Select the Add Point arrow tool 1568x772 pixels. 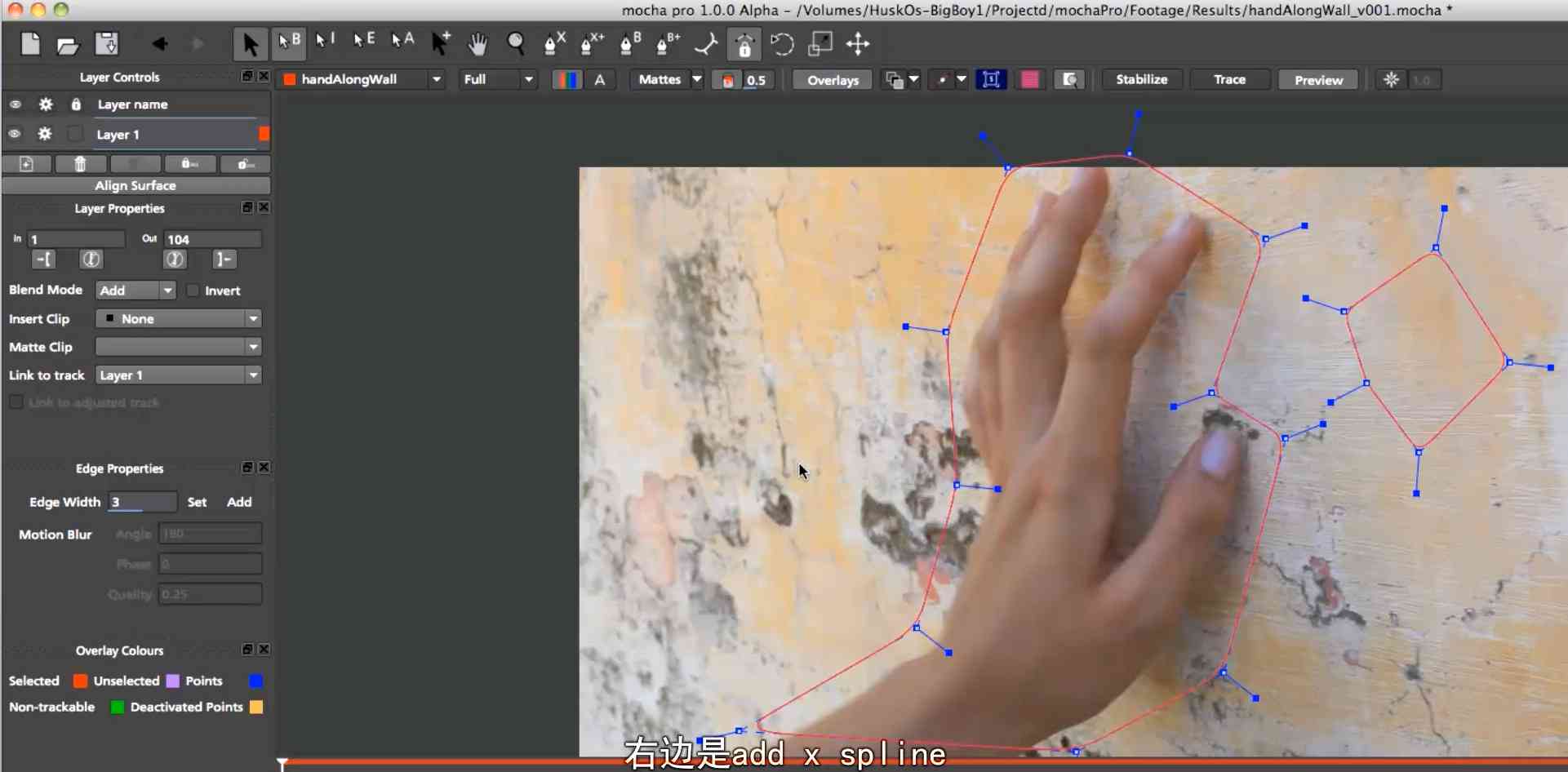pos(441,44)
